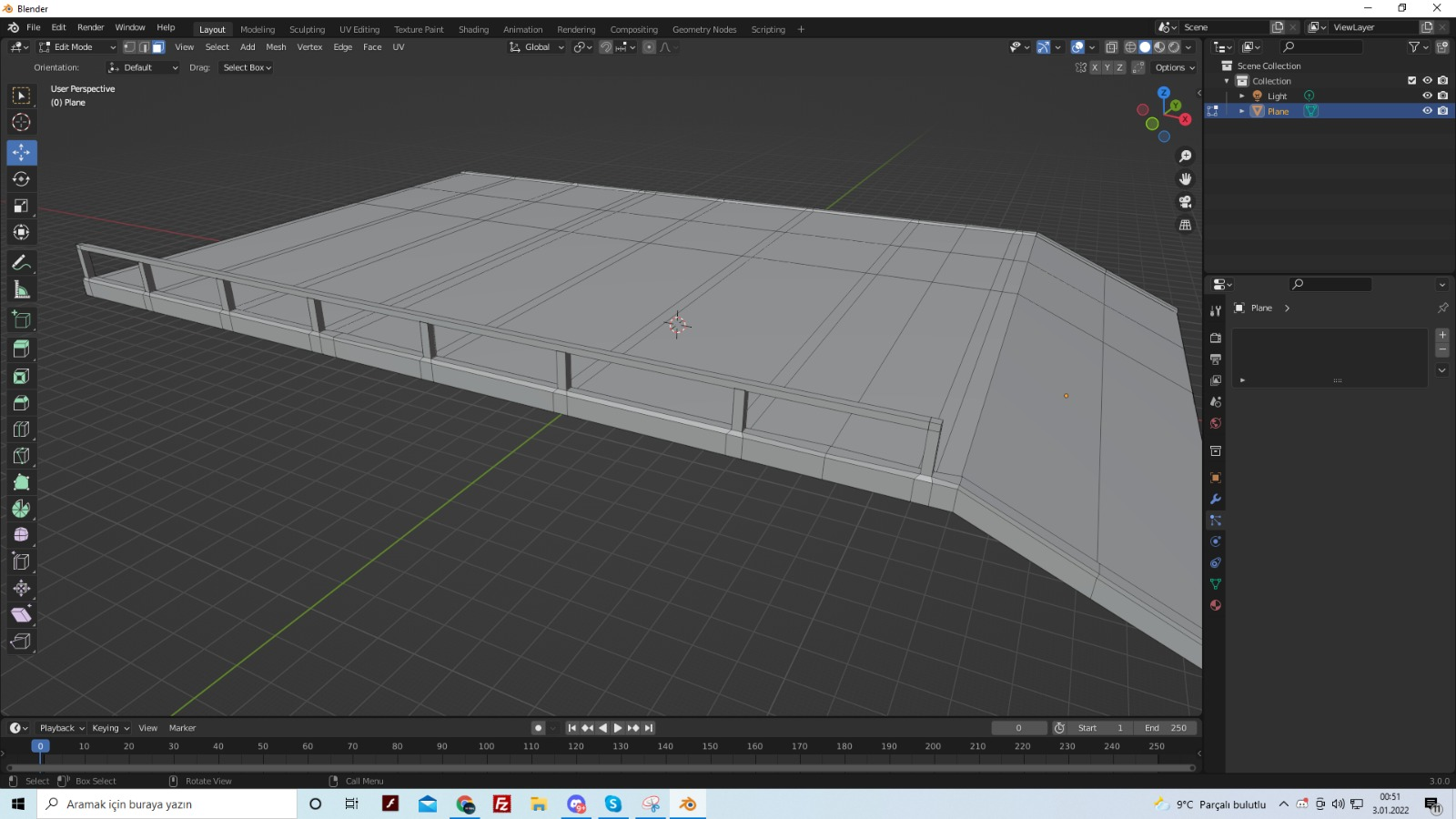Toggle mirror X axis button

[x=1095, y=67]
